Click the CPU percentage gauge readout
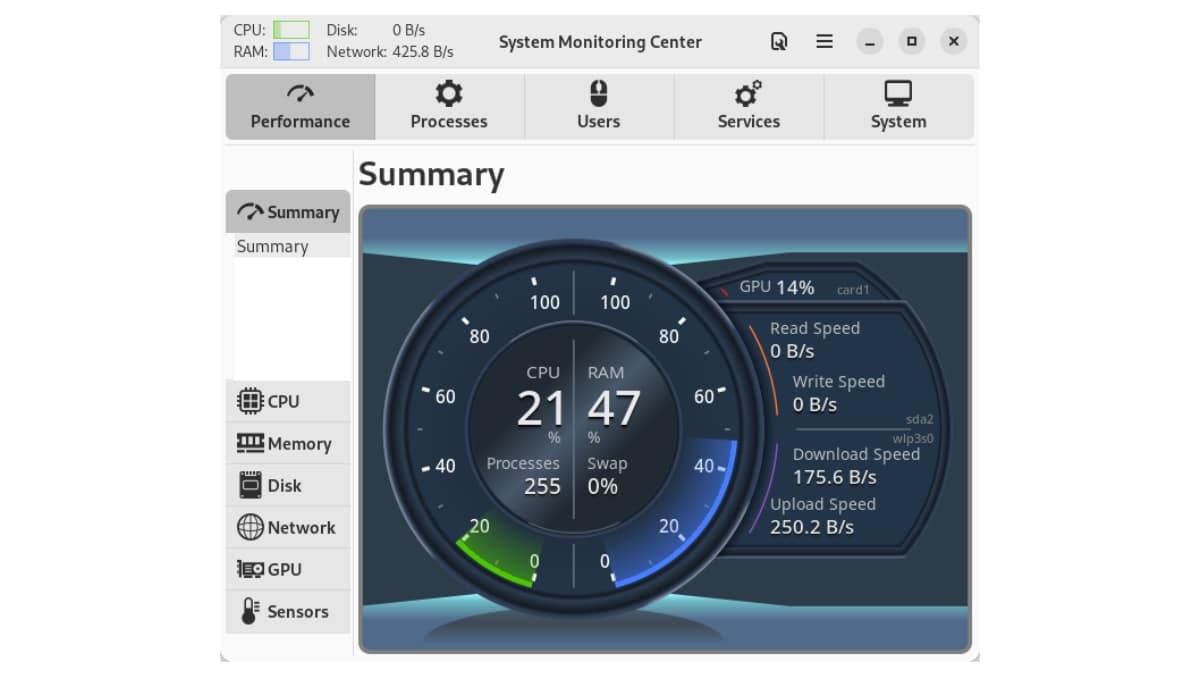Image resolution: width=1200 pixels, height=675 pixels. [540, 408]
